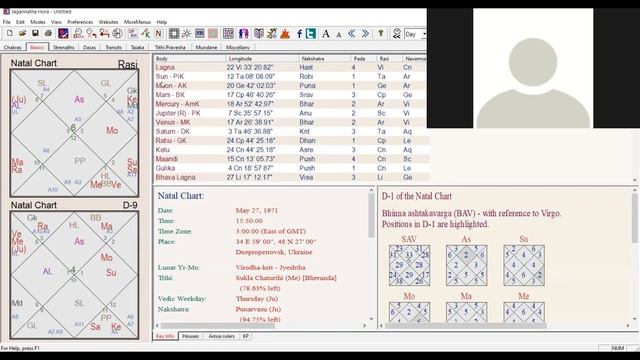This screenshot has width=640, height=360.
Task: Open the MoreMenus menu
Action: [x=138, y=22]
